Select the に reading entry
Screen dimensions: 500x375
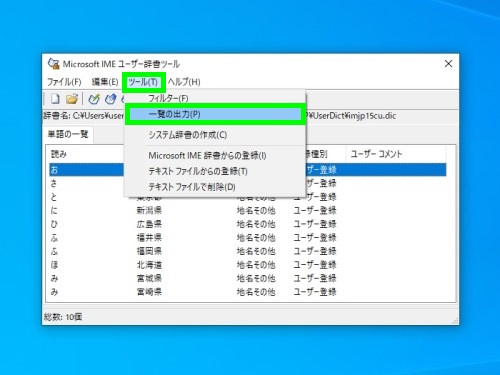pos(54,211)
